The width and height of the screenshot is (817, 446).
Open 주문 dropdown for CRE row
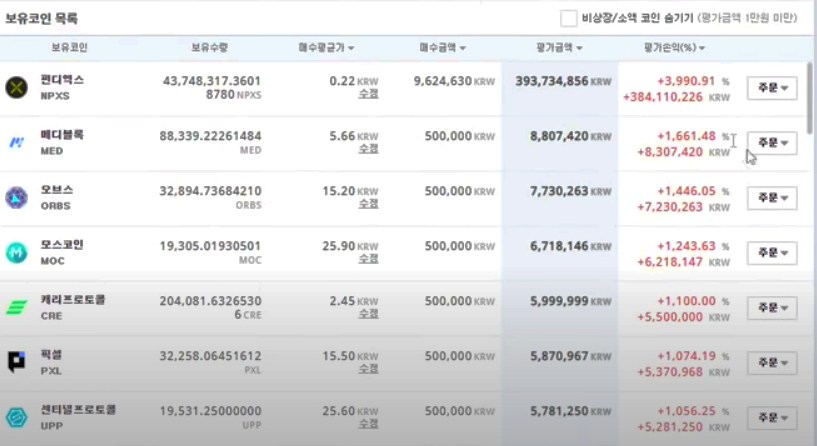pyautogui.click(x=772, y=308)
